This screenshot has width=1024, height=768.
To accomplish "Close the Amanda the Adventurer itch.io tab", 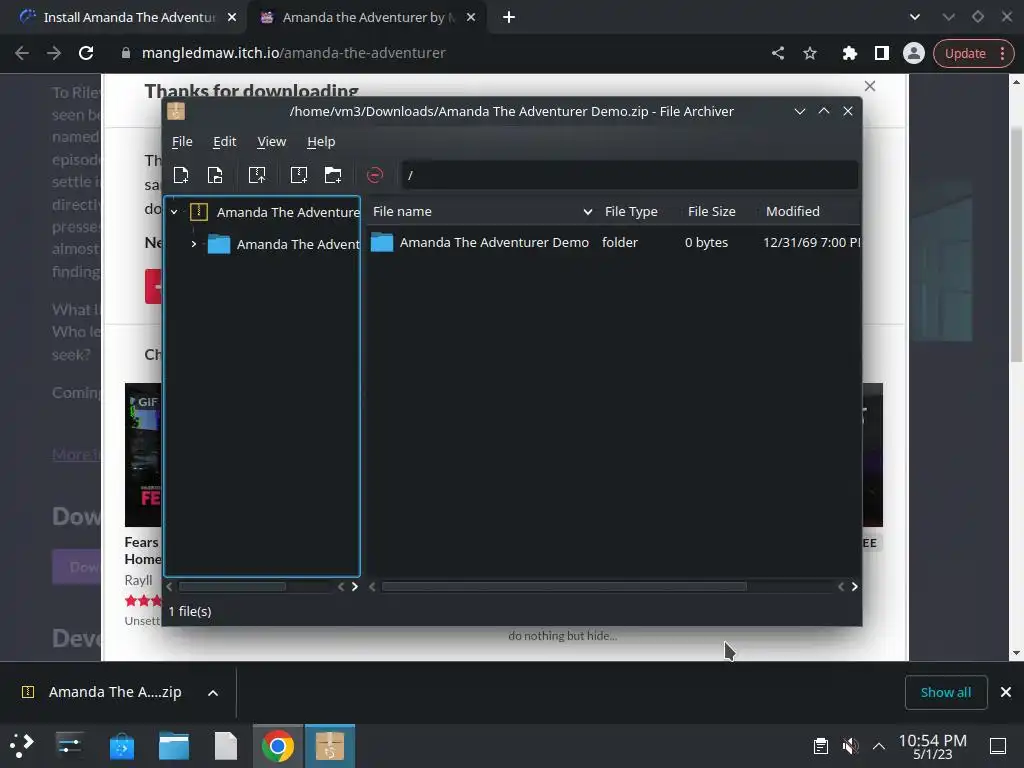I will point(471,18).
